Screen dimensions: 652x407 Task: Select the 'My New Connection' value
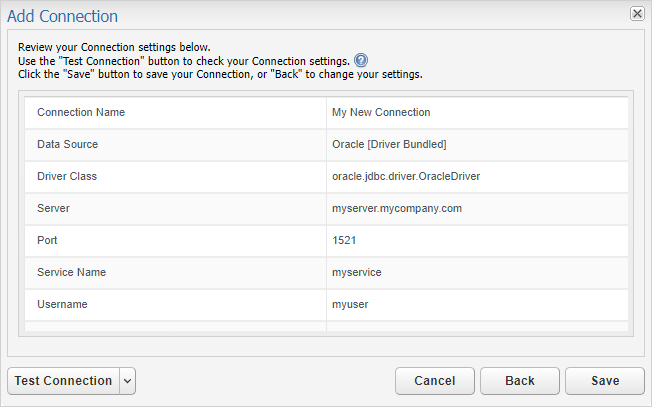[x=381, y=112]
